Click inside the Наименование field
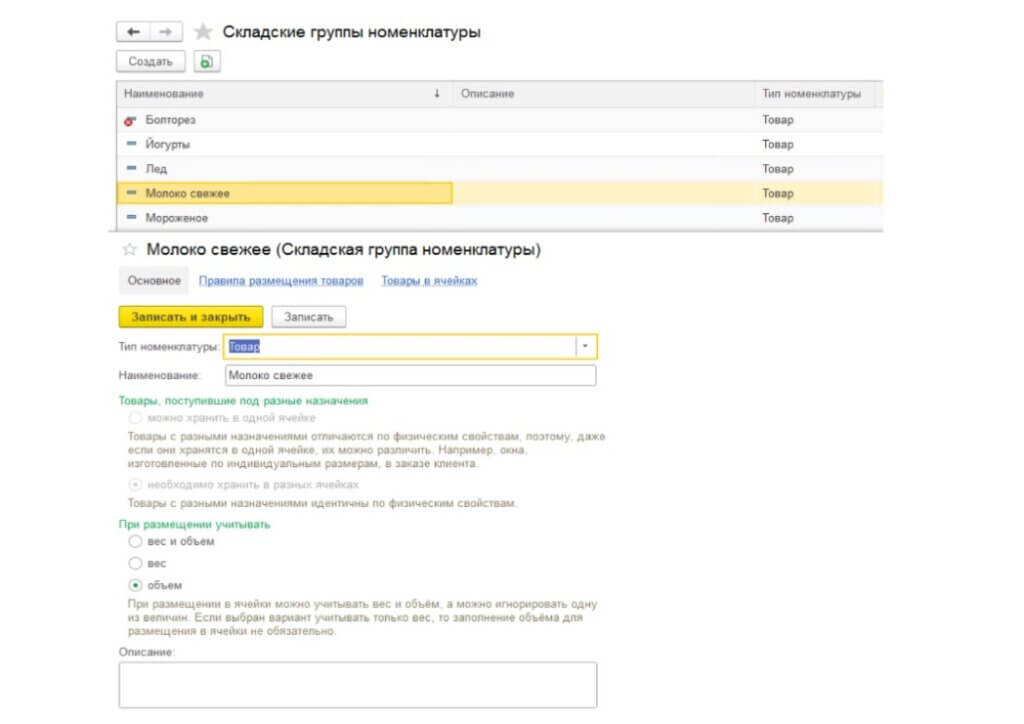 coord(400,375)
